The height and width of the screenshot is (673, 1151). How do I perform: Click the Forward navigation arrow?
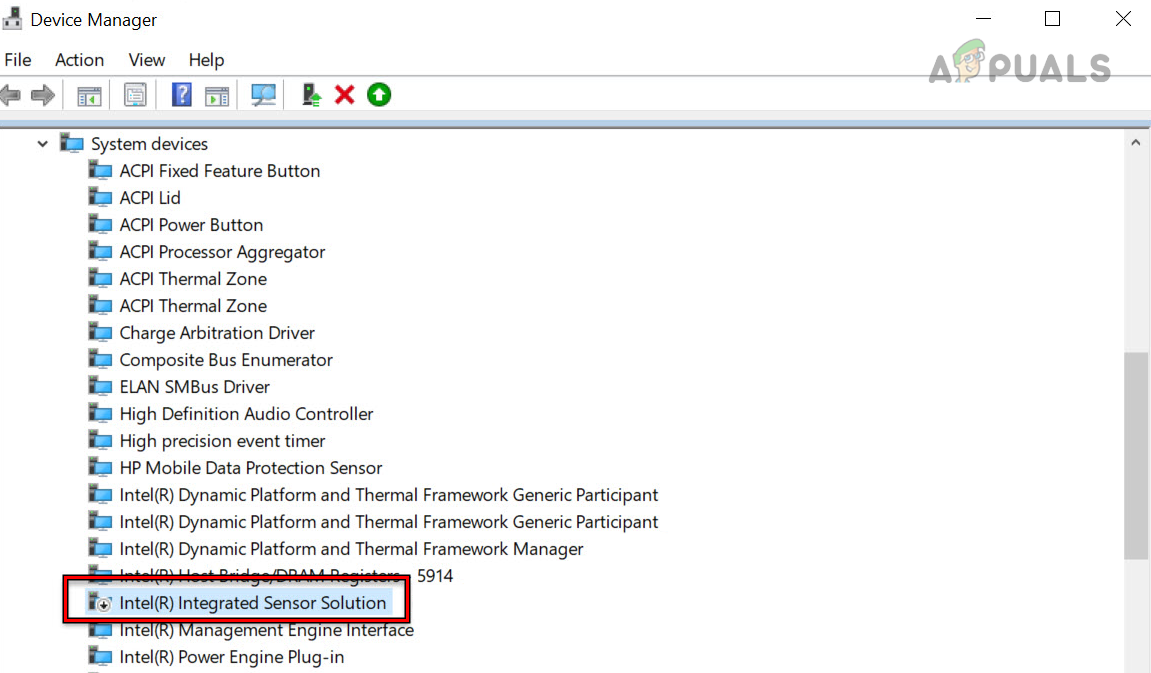point(41,95)
